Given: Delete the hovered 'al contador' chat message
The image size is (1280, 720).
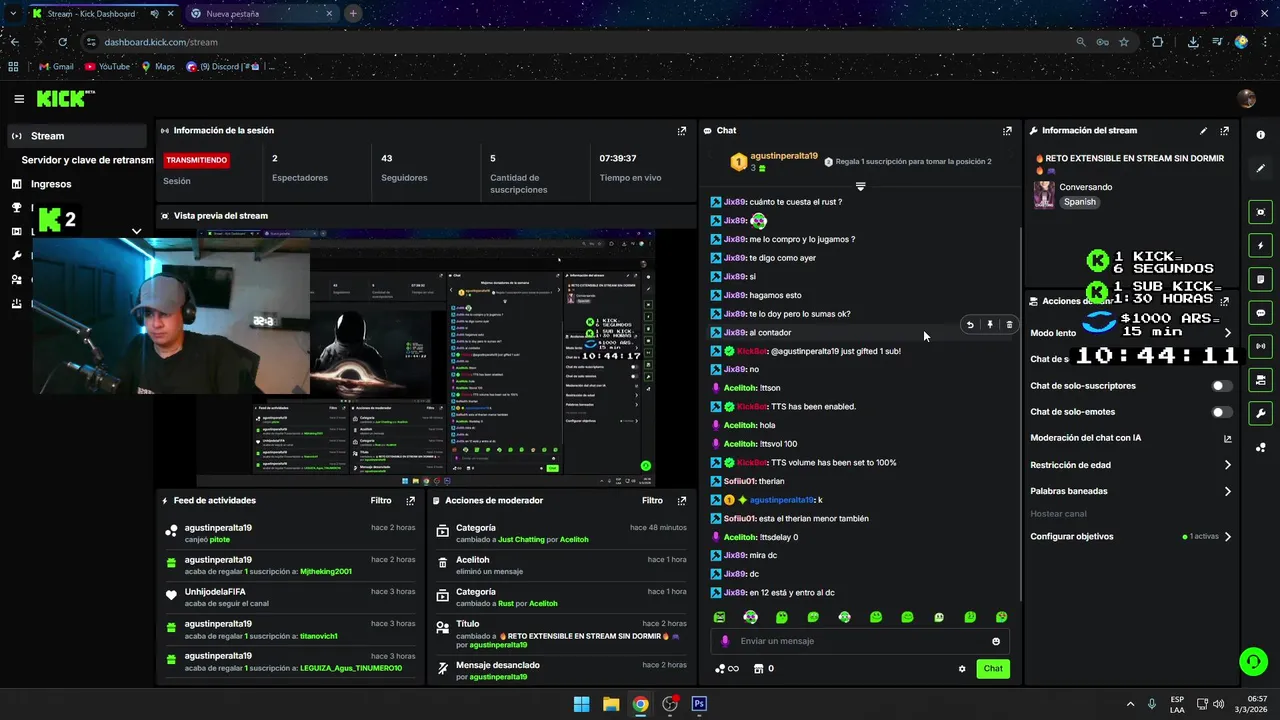Looking at the screenshot, I should coord(1009,324).
